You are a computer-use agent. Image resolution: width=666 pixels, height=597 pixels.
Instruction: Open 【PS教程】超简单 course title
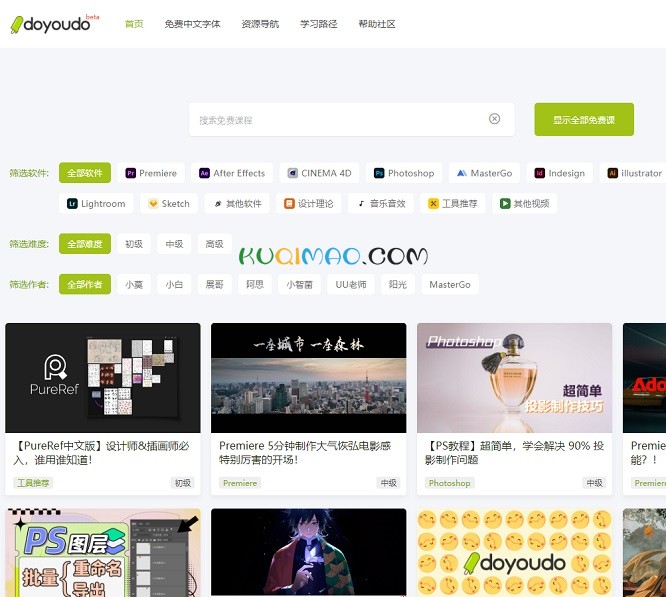tap(514, 453)
